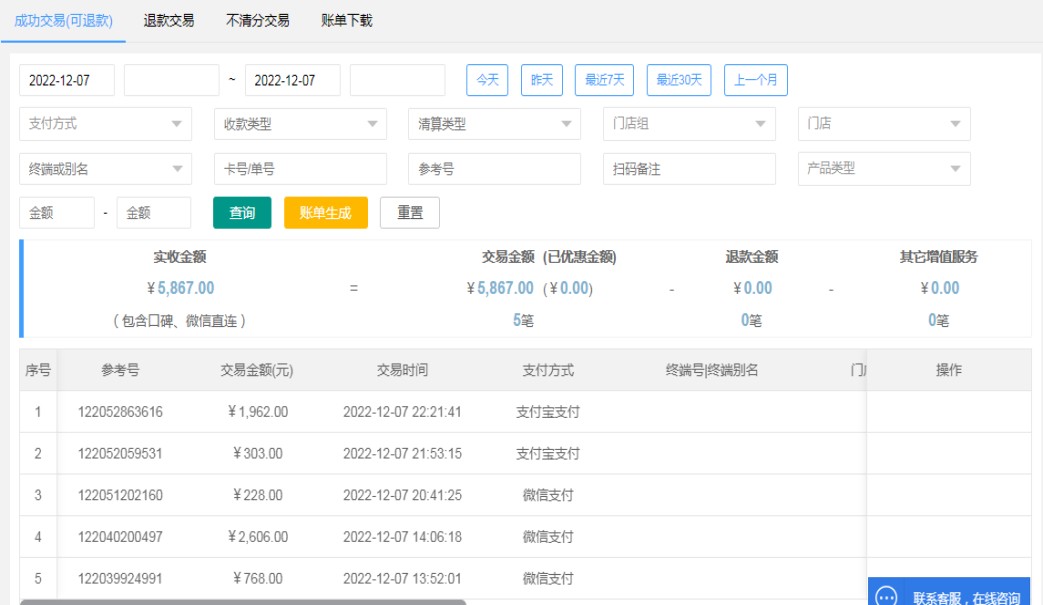Click the green 查询 button
Screen dimensions: 1043x605
click(x=242, y=213)
